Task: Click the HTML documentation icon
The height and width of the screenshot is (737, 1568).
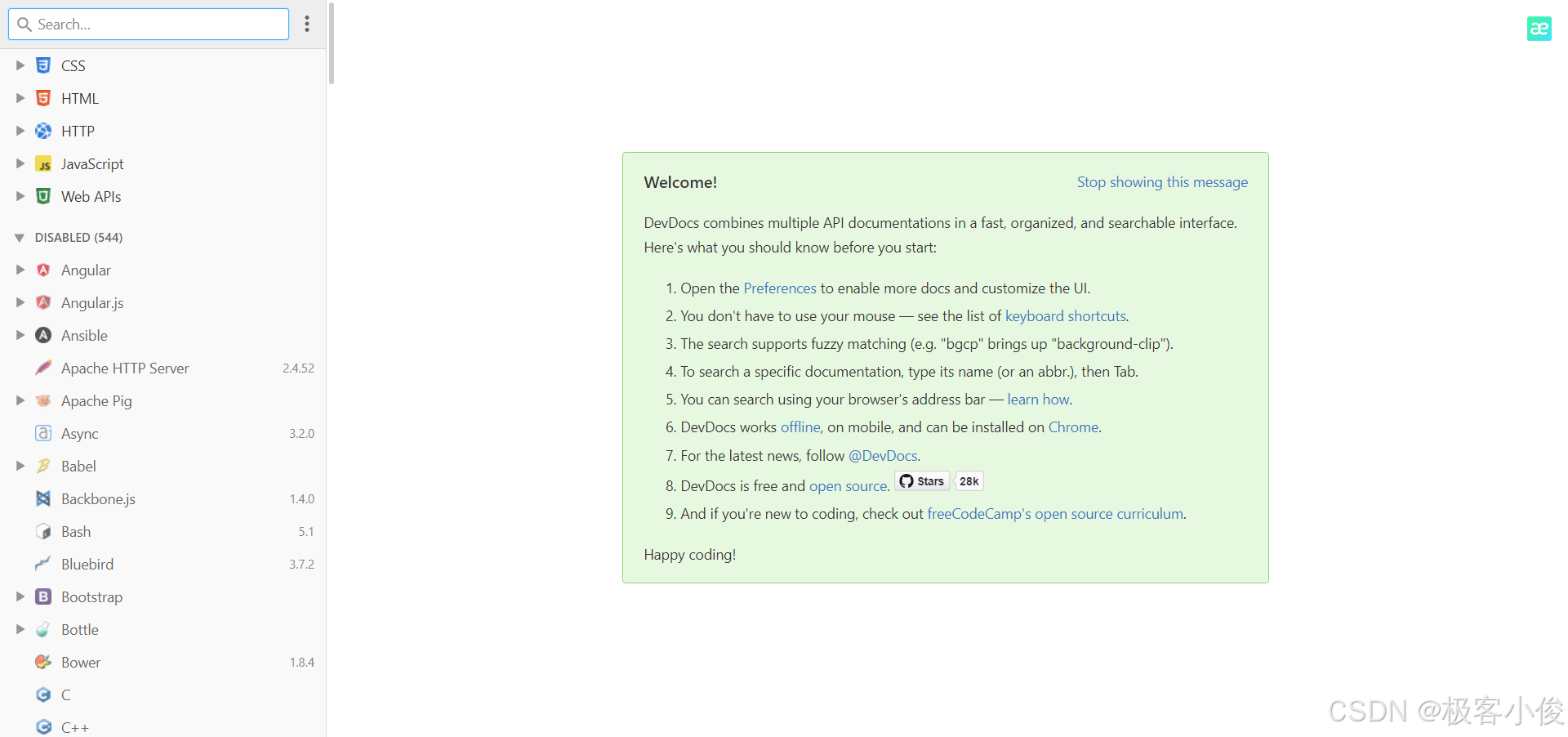Action: [43, 98]
